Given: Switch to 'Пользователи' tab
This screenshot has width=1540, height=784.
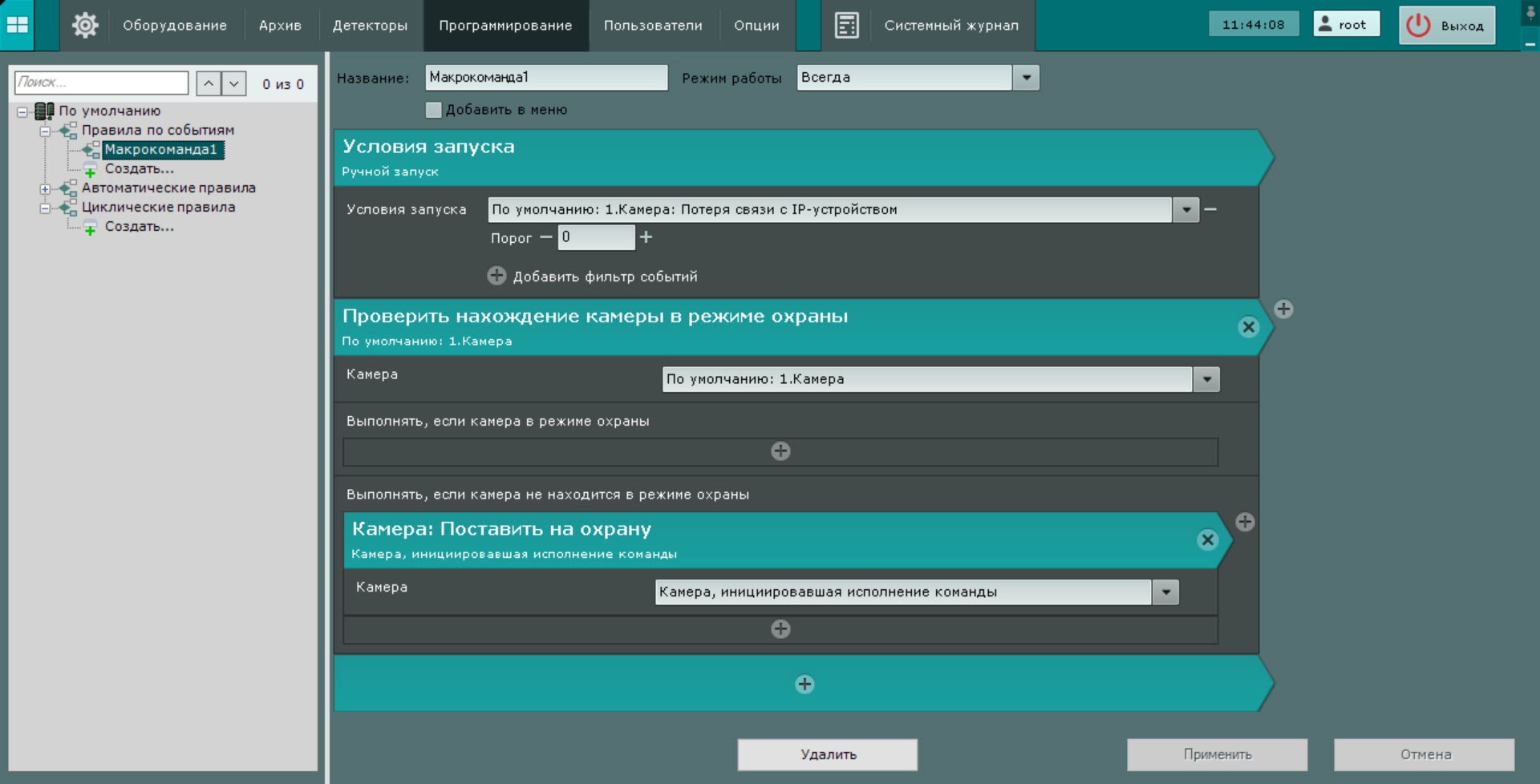Looking at the screenshot, I should click(653, 26).
